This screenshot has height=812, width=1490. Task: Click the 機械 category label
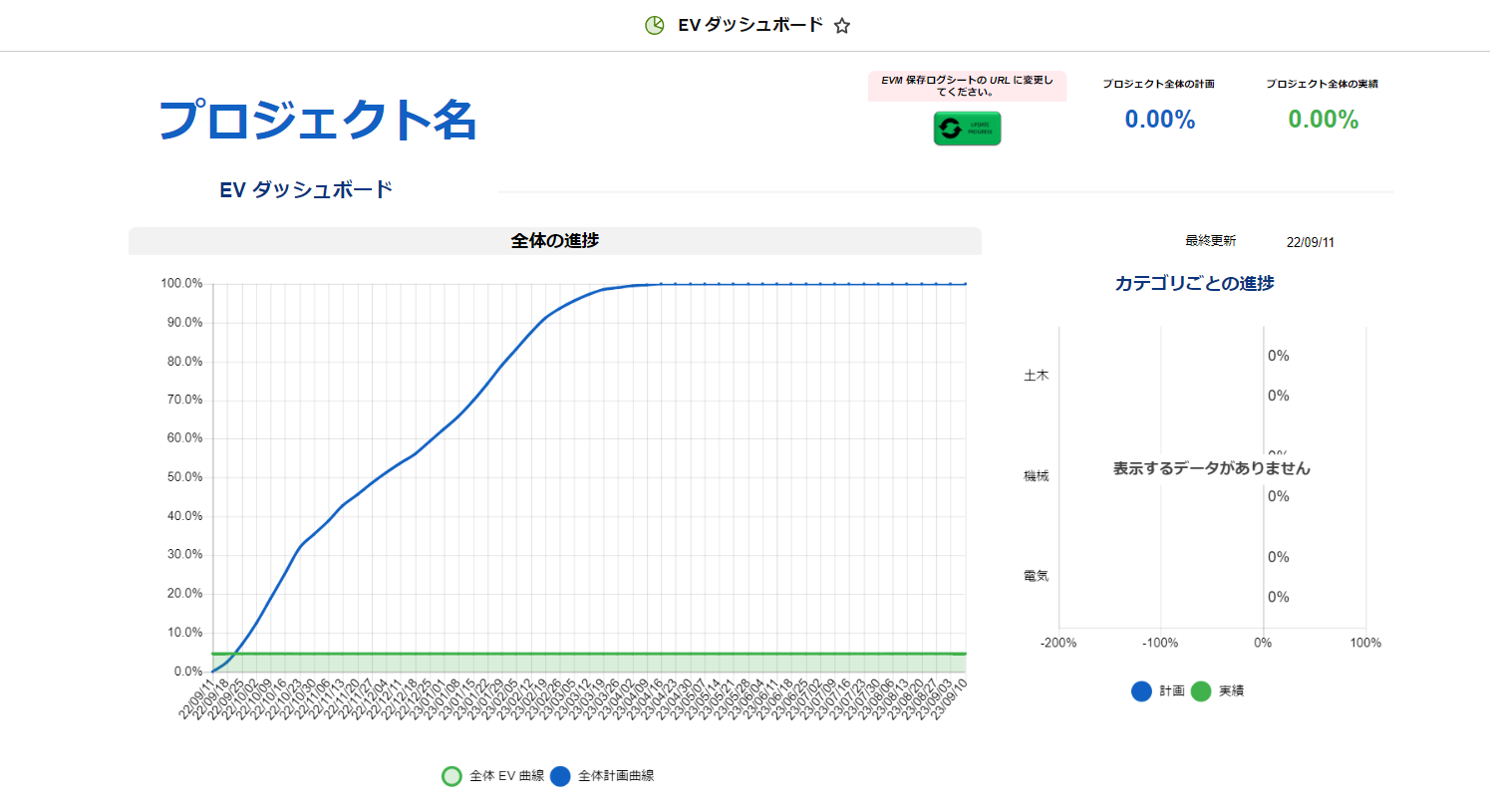(x=1037, y=476)
